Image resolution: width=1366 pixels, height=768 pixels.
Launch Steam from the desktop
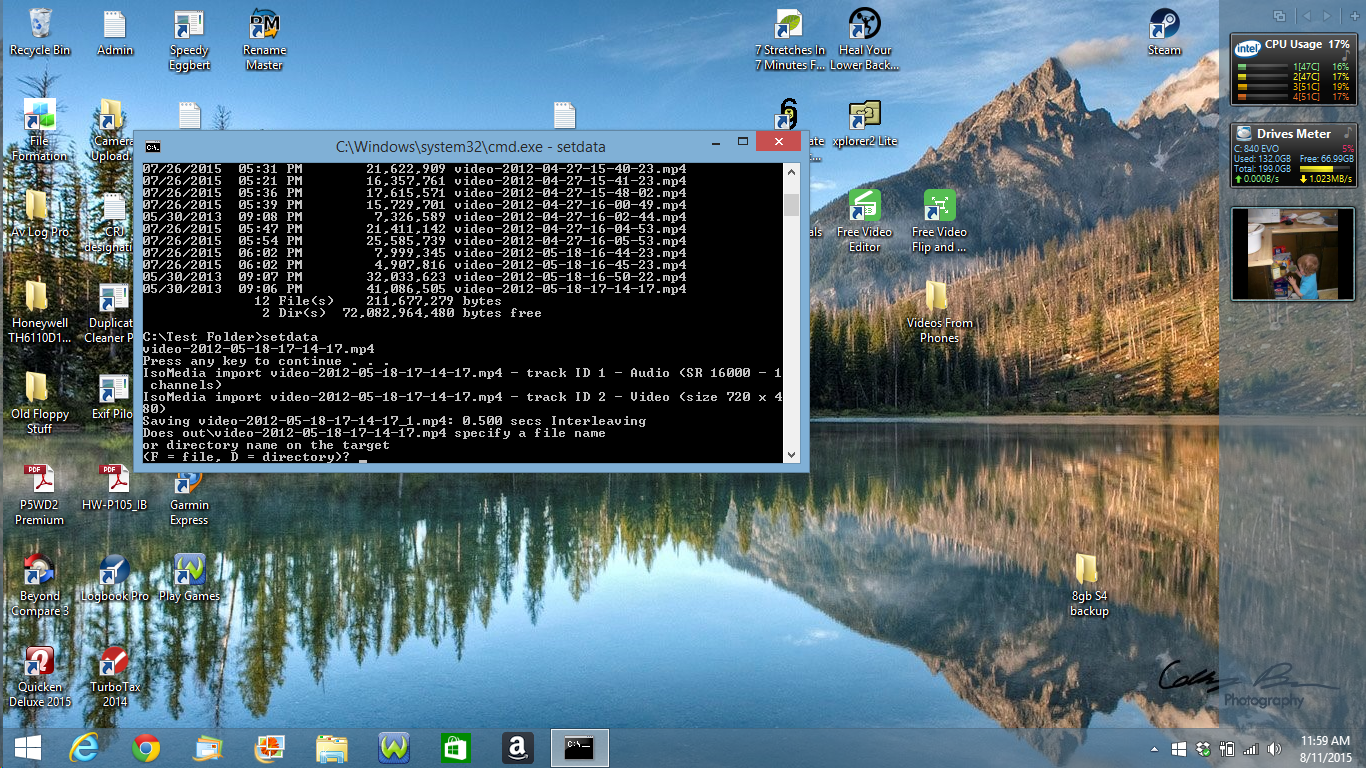coord(1164,32)
